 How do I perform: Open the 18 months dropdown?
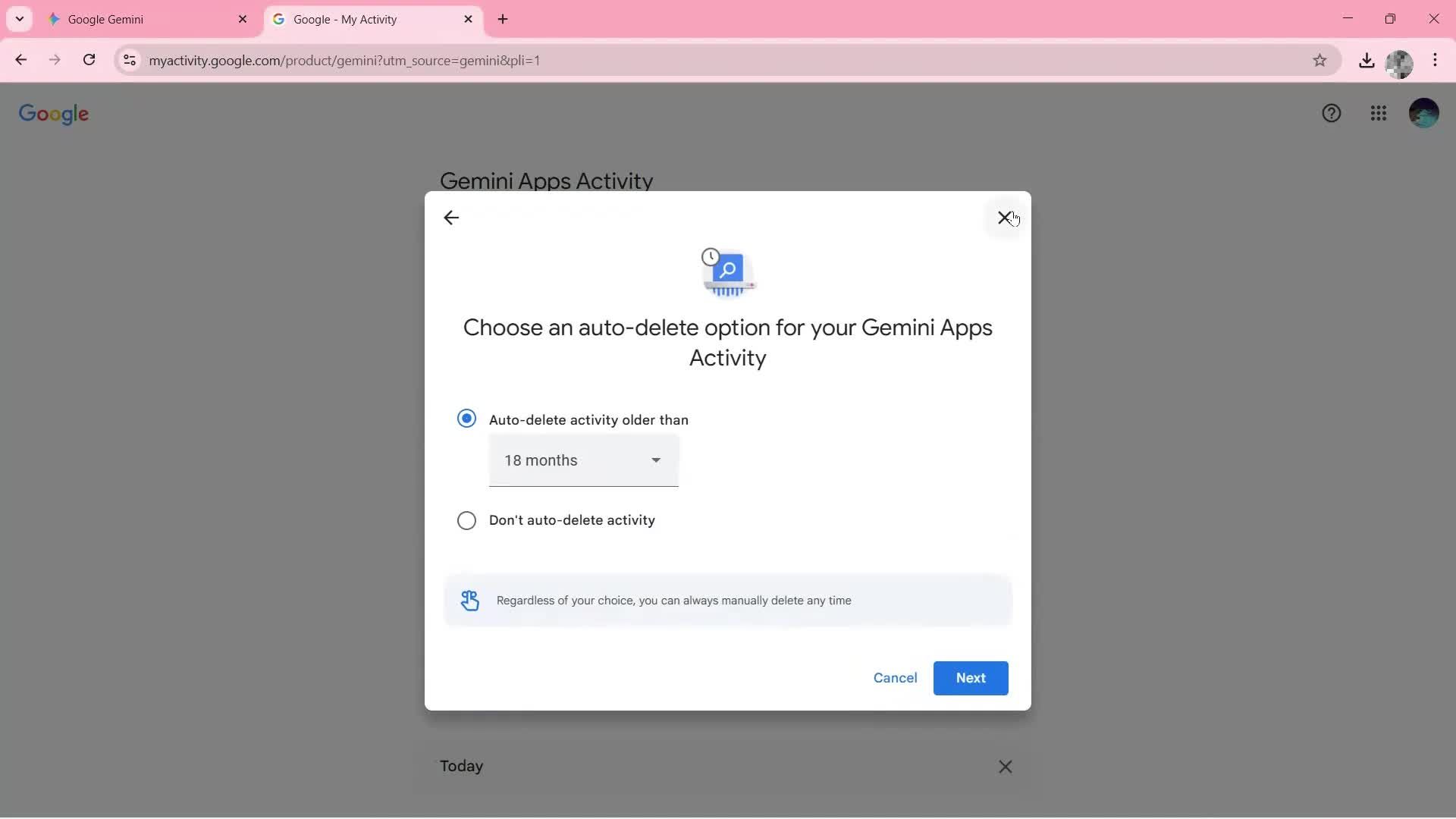click(x=582, y=460)
